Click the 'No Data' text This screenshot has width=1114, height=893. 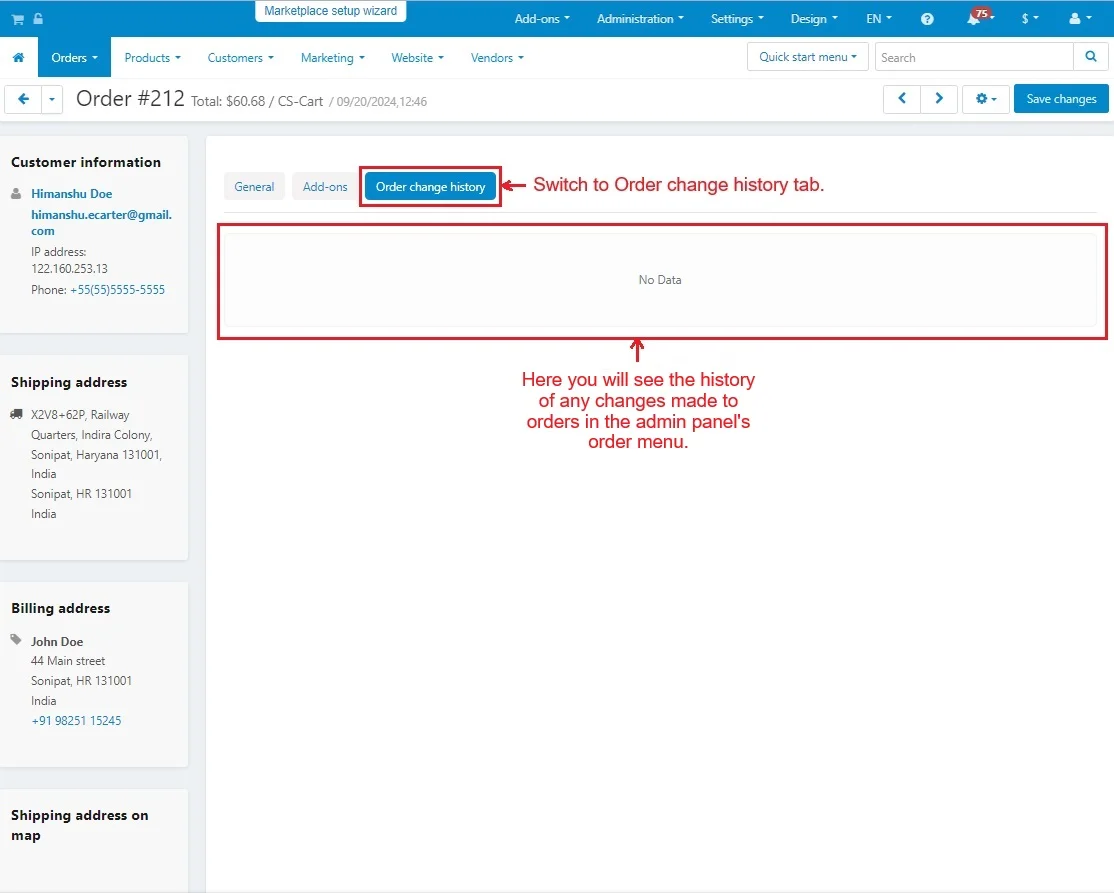coord(660,280)
